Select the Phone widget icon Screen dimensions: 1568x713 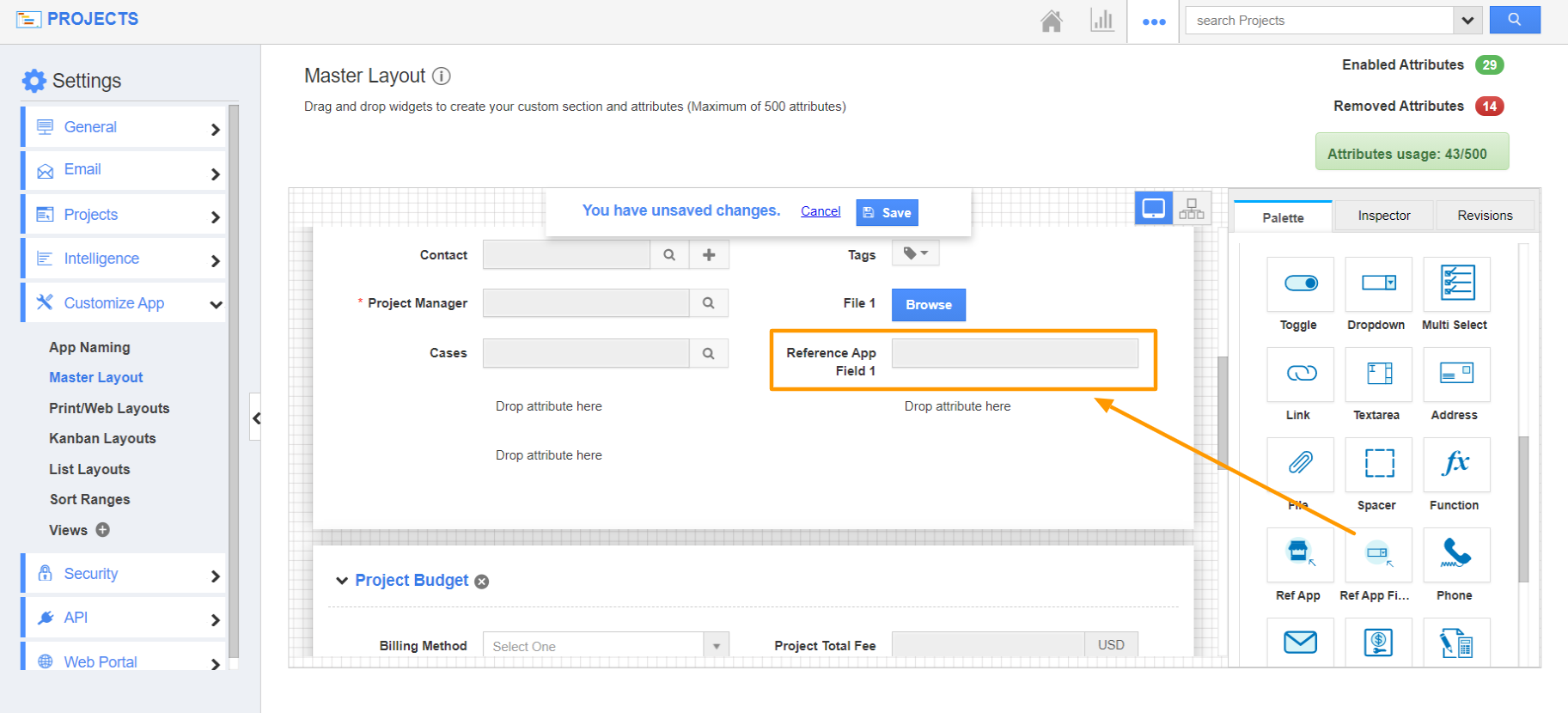coord(1456,554)
